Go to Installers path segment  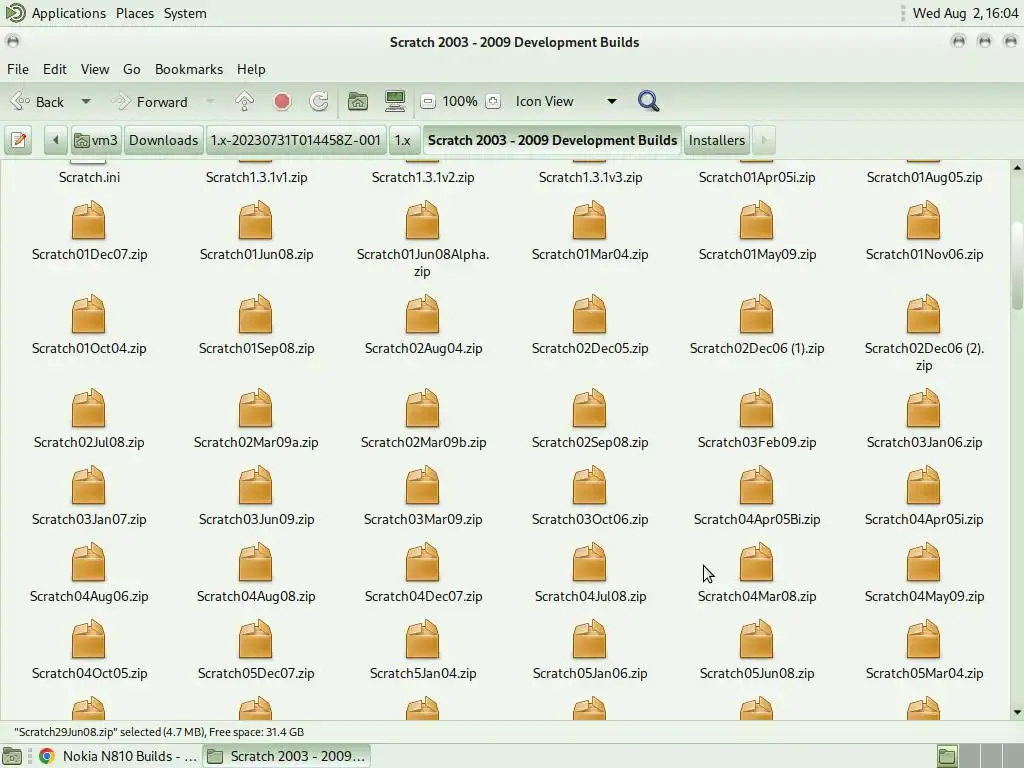tap(716, 140)
